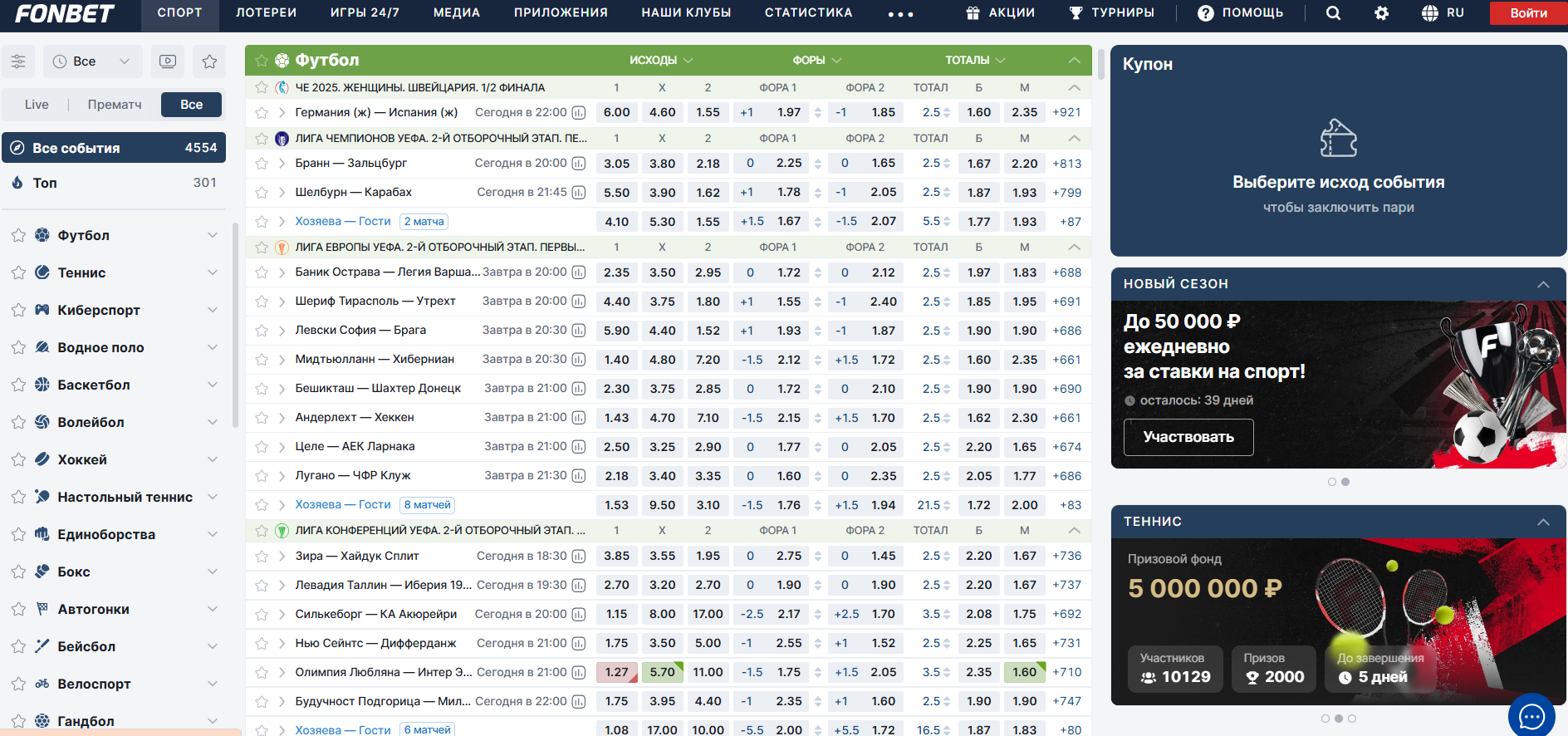Open Хозяева — Гости 8 матчей link
This screenshot has height=736, width=1568.
point(343,505)
